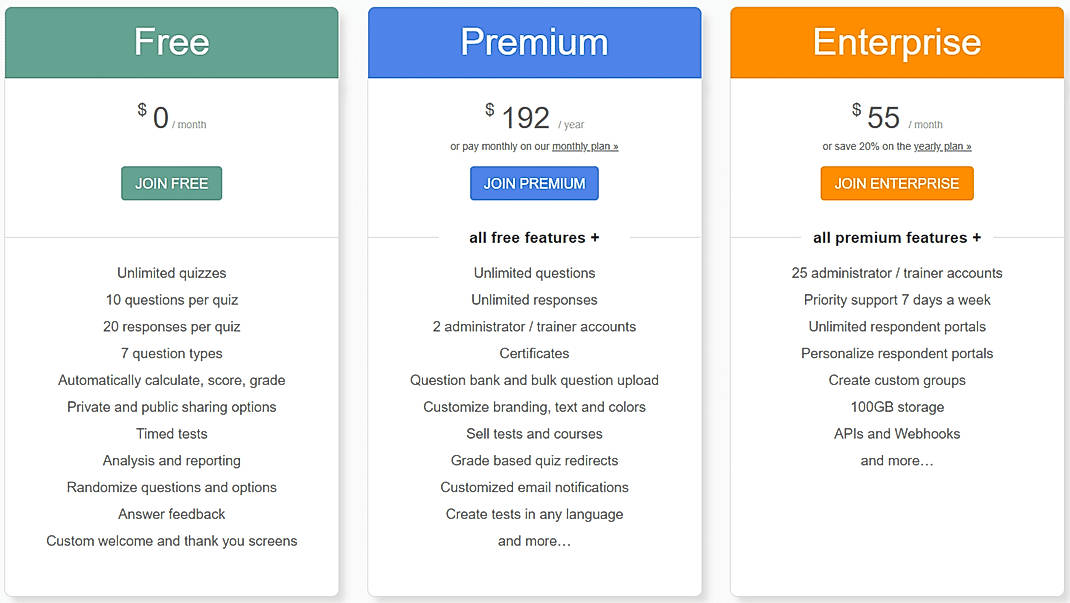Viewport: 1070px width, 603px height.
Task: Click the JOIN FREE button
Action: pyautogui.click(x=171, y=183)
